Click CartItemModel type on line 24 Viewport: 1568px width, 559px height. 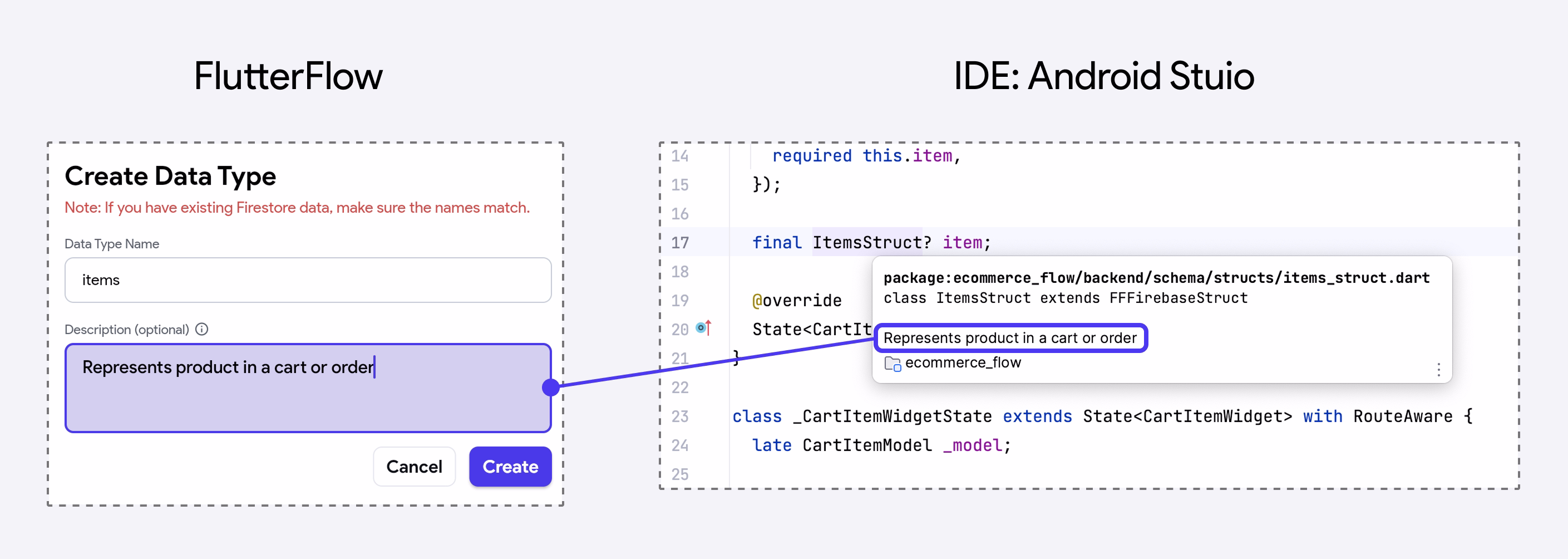(x=867, y=445)
